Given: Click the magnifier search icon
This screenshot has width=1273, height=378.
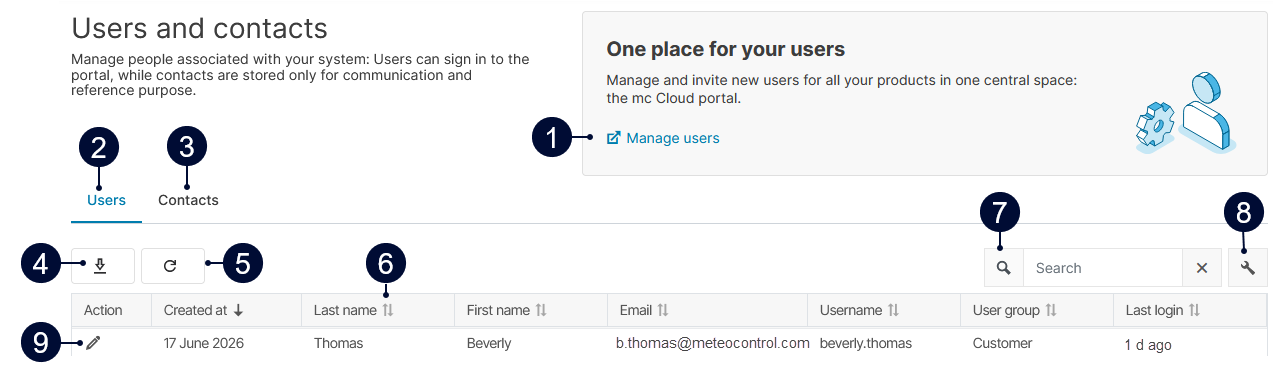Looking at the screenshot, I should tap(1004, 268).
